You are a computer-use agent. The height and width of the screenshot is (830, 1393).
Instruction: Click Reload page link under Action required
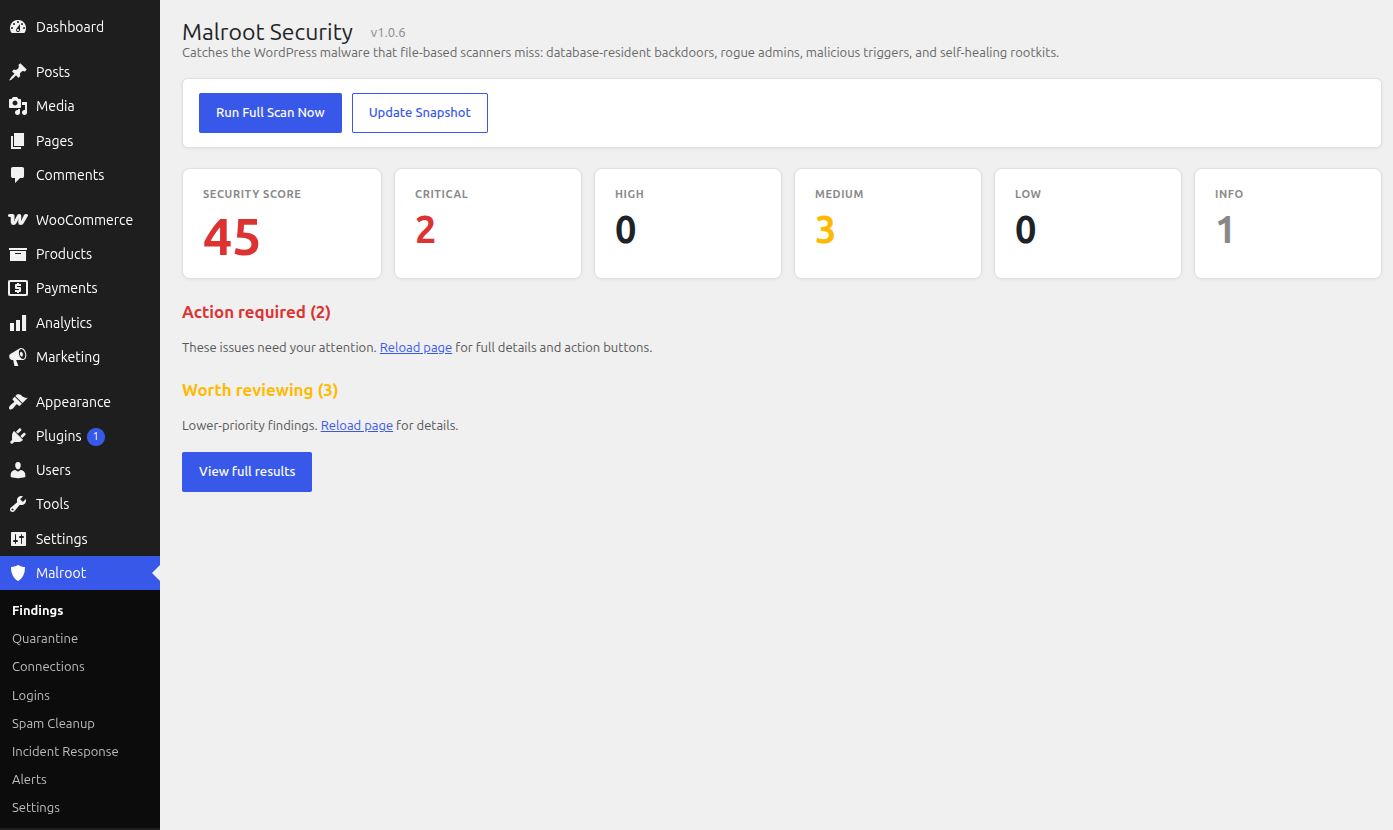pos(416,348)
